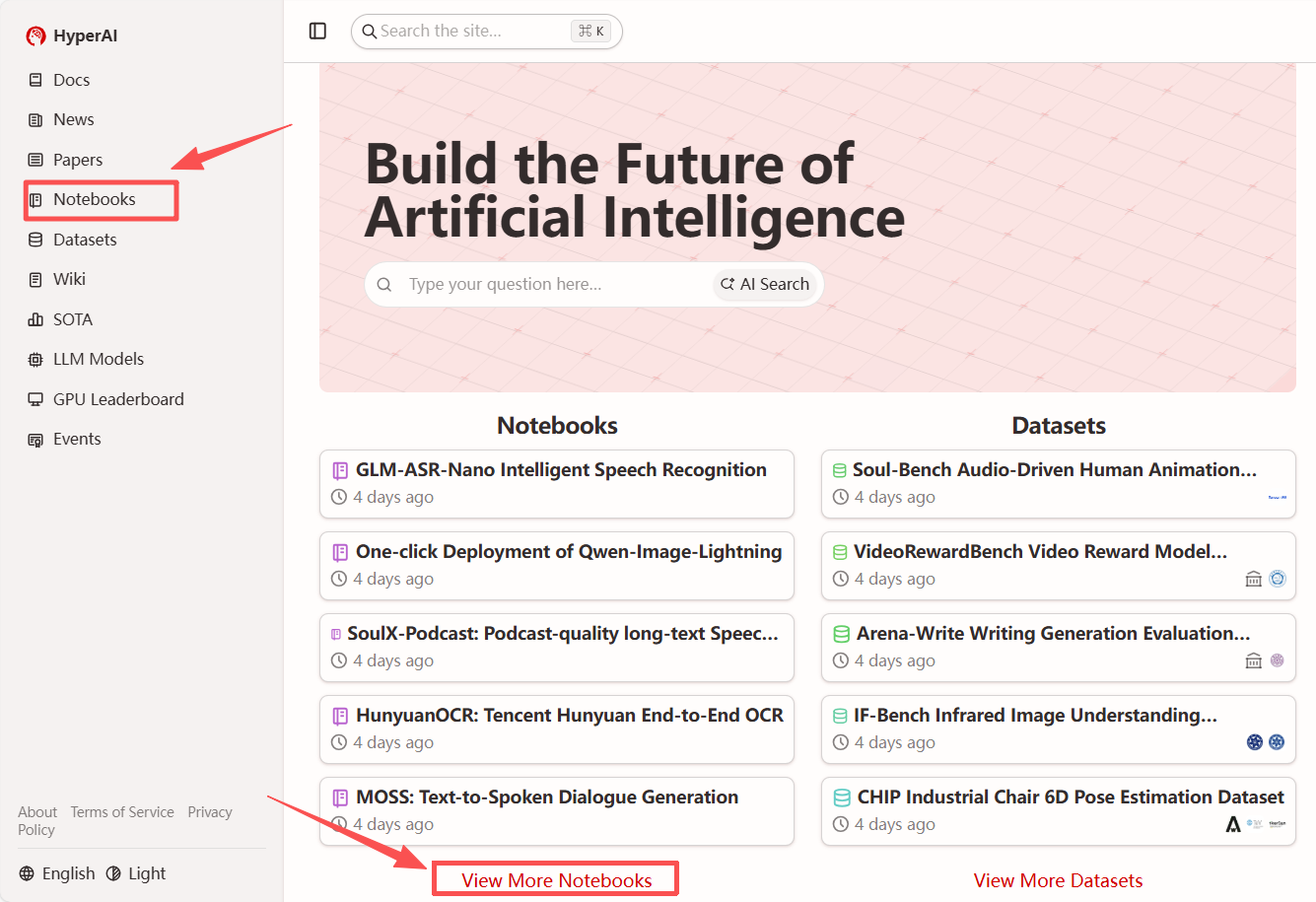Image resolution: width=1316 pixels, height=902 pixels.
Task: Open GLM-ASR-Nano Intelligent Speech Recognition notebook
Action: pyautogui.click(x=560, y=470)
